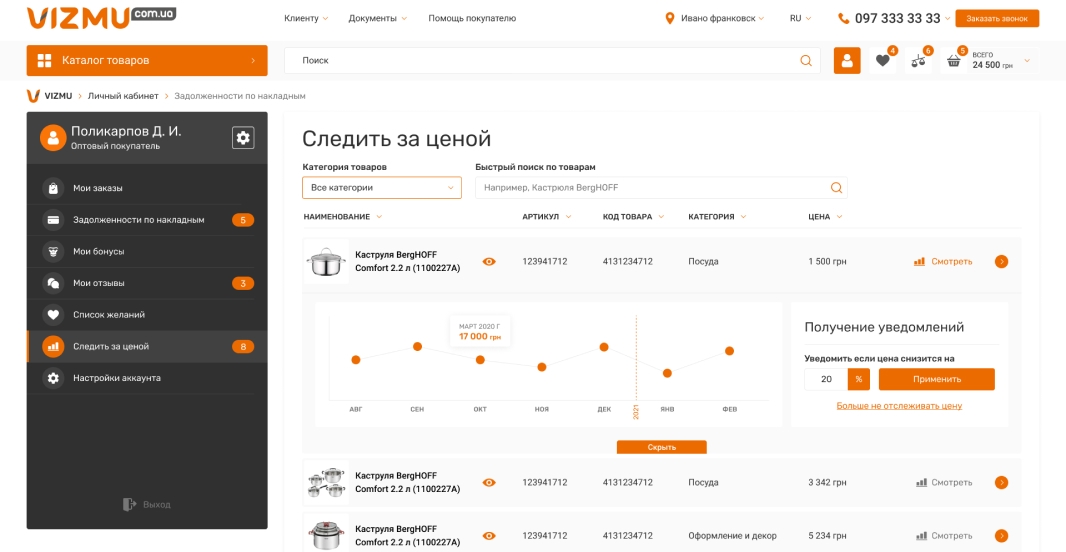
Task: Click the logout door icon
Action: pos(129,504)
